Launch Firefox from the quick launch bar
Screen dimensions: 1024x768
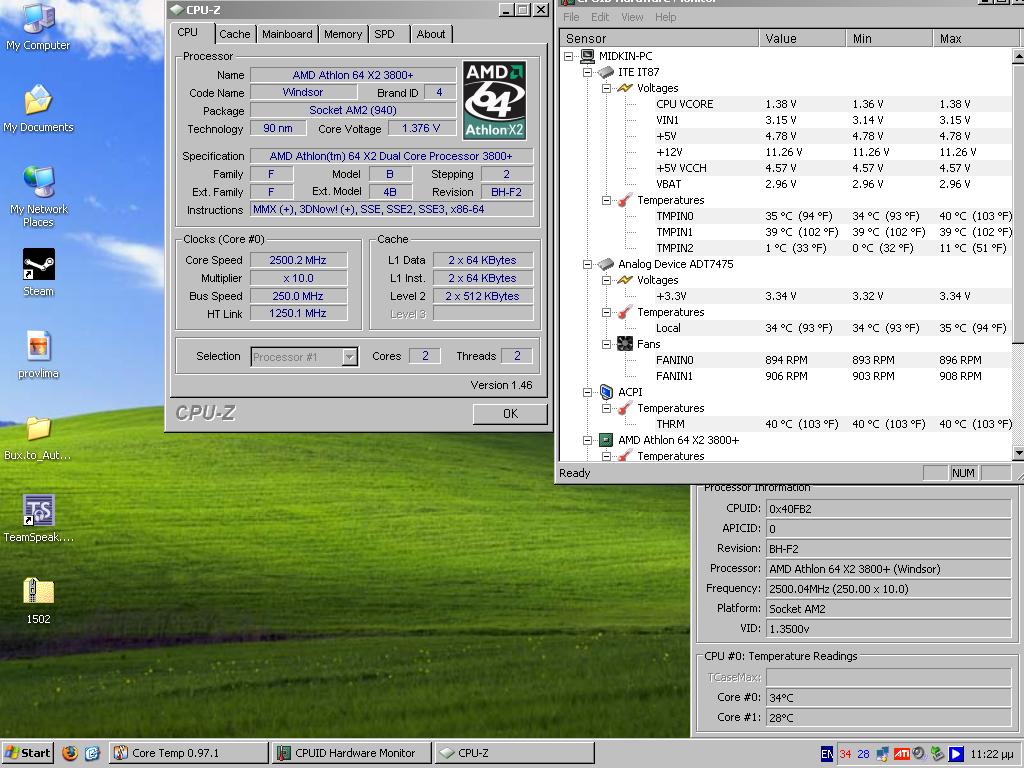70,753
